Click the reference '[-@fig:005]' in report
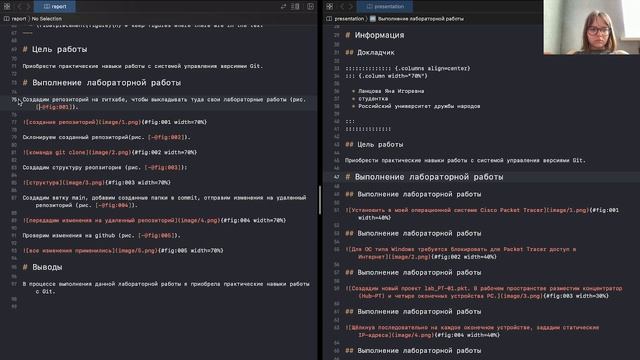Screen dimensions: 640x360 pos(156,236)
